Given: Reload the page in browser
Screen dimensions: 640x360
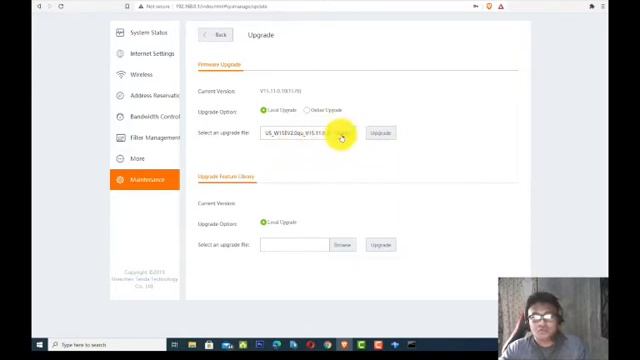Looking at the screenshot, I should pyautogui.click(x=61, y=7).
